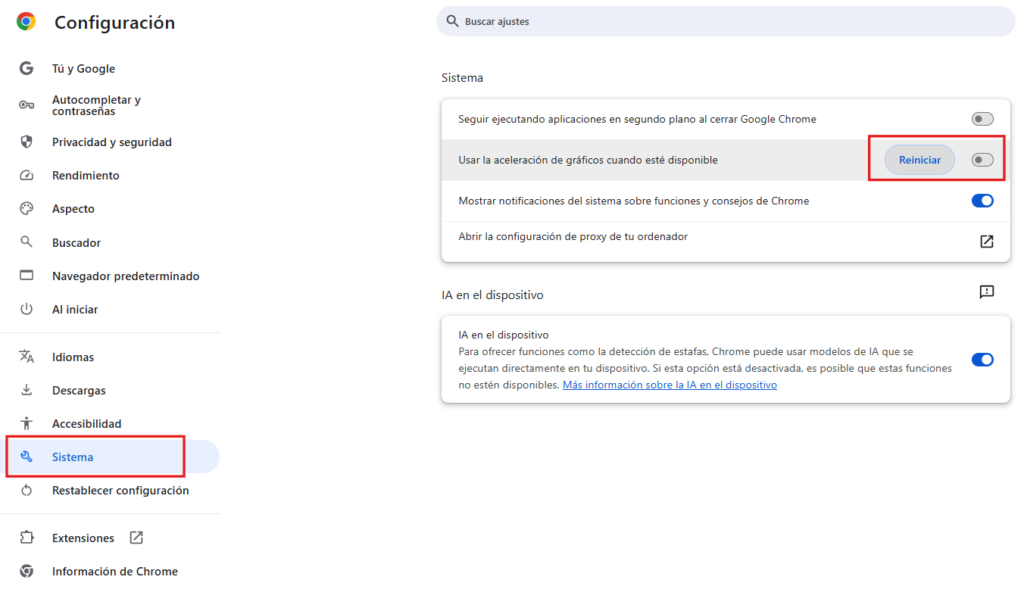Click the feedback icon beside IA en el dispositivo
The image size is (1024, 608).
[x=987, y=291]
